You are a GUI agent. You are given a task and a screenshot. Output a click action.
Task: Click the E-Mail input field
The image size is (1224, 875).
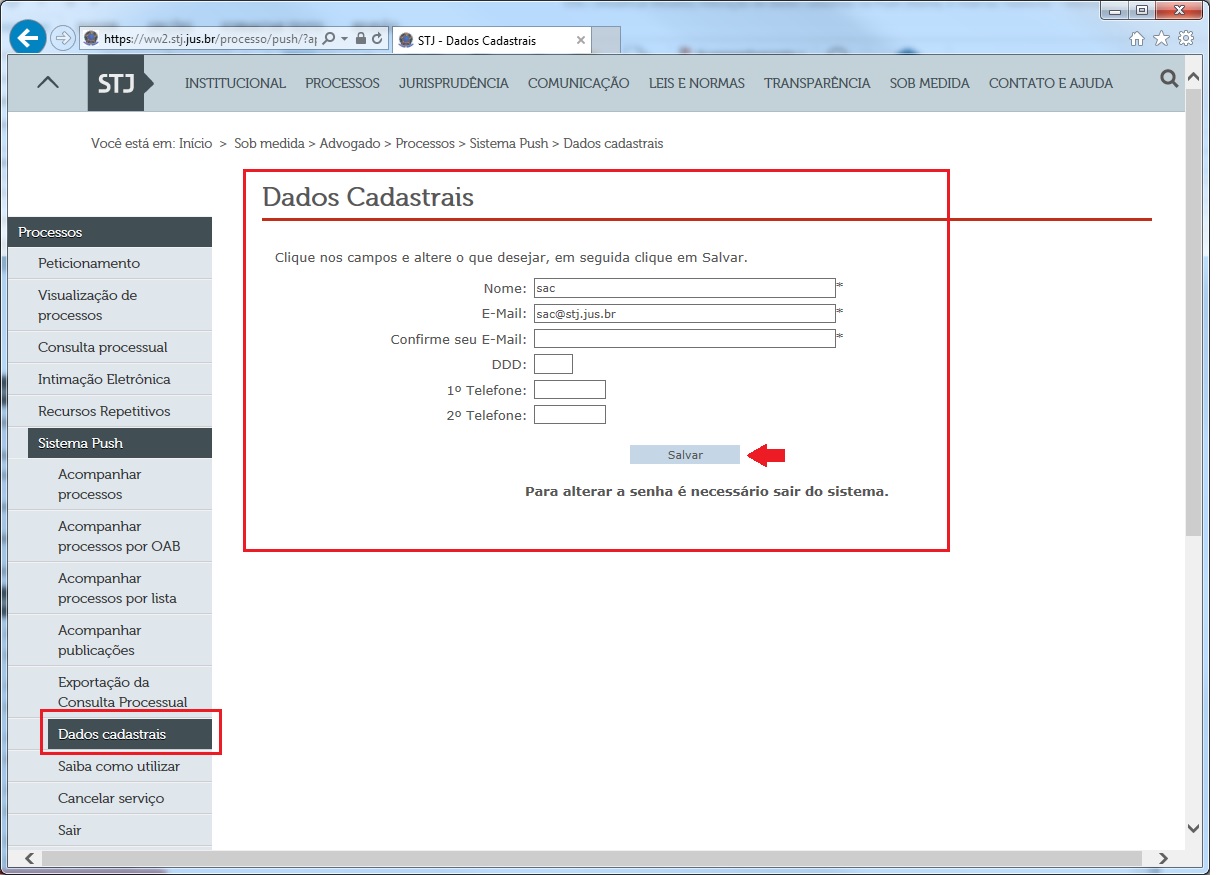[x=684, y=313]
